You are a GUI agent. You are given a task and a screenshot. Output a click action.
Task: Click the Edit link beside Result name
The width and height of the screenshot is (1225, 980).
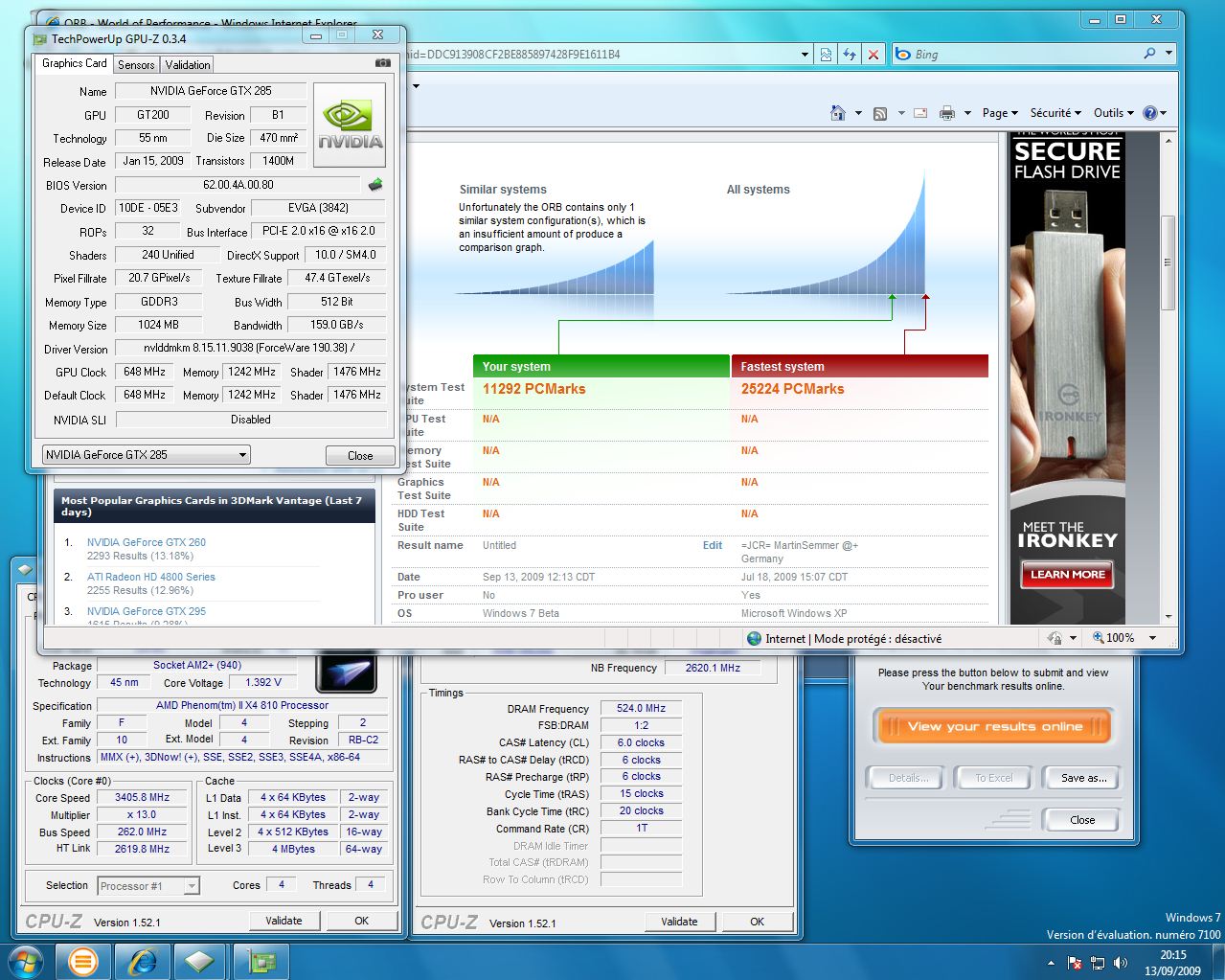coord(713,545)
